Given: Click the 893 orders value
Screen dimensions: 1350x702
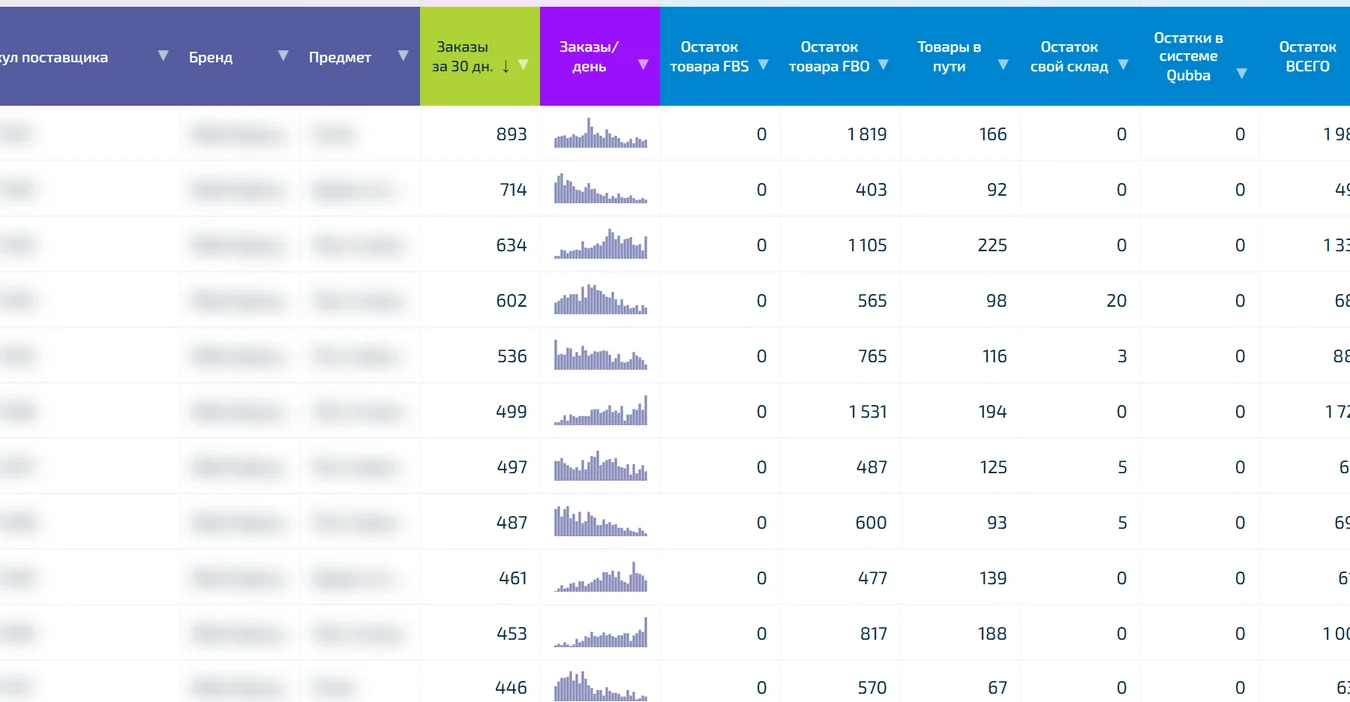Looking at the screenshot, I should click(511, 134).
